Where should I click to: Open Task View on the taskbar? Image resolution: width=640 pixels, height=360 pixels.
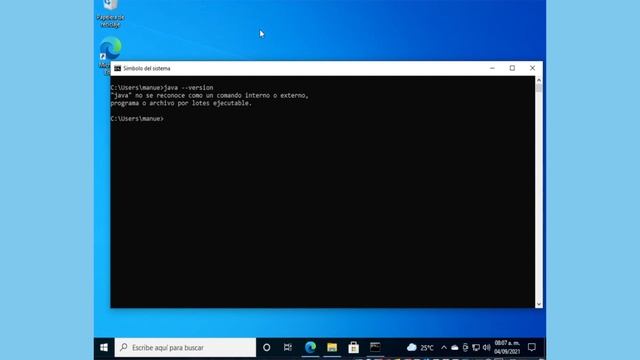pos(288,347)
